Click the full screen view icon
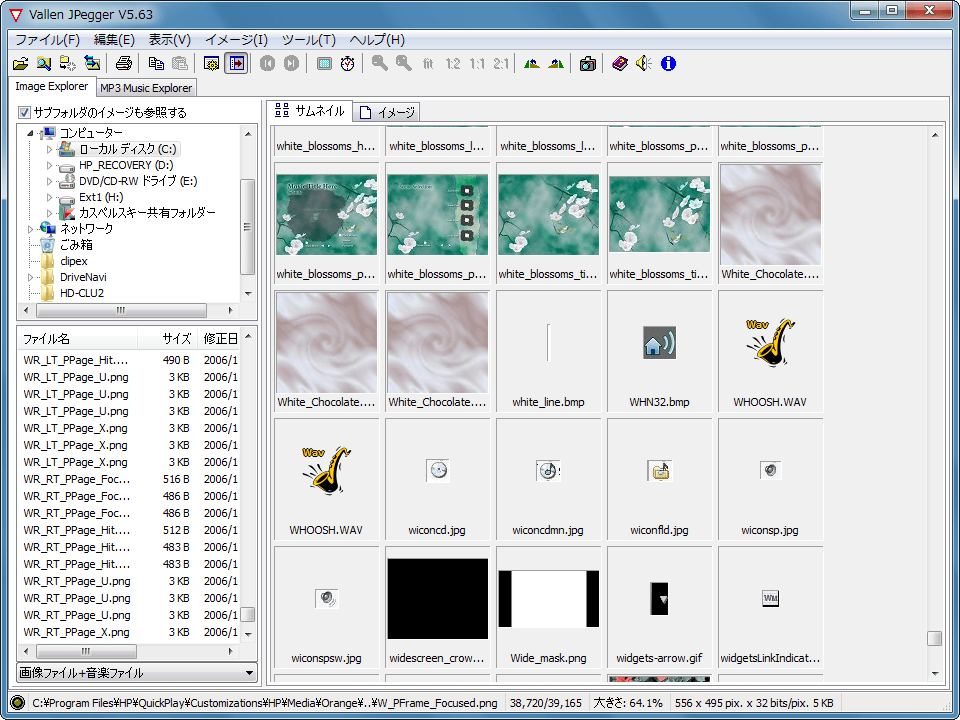This screenshot has height=720, width=960. click(324, 64)
